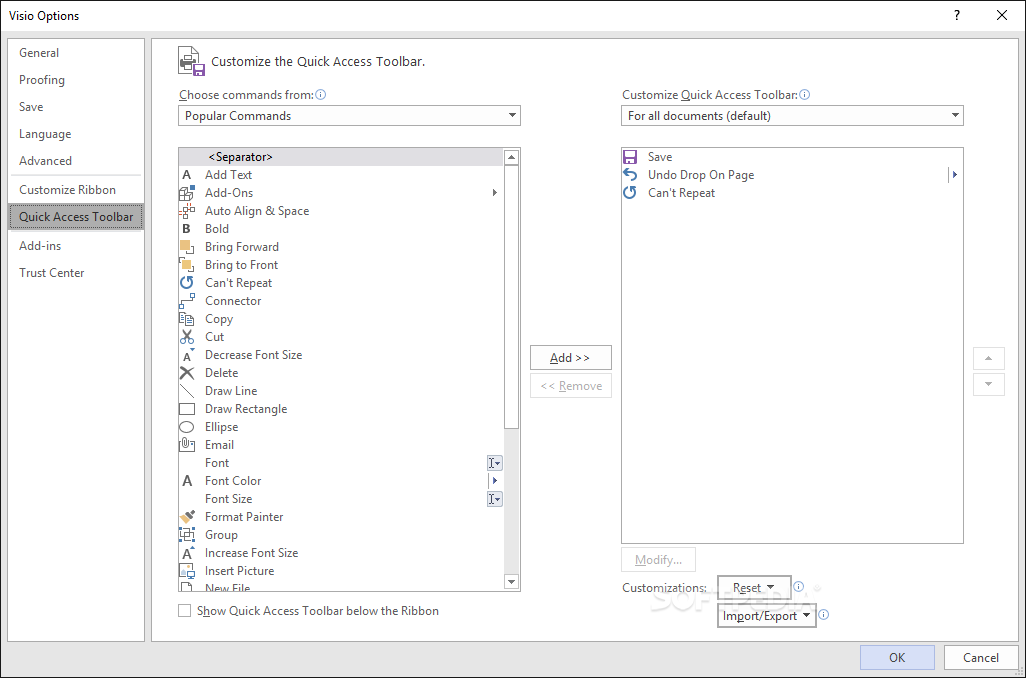This screenshot has height=678, width=1026.
Task: Select the Delete X icon
Action: click(x=186, y=373)
